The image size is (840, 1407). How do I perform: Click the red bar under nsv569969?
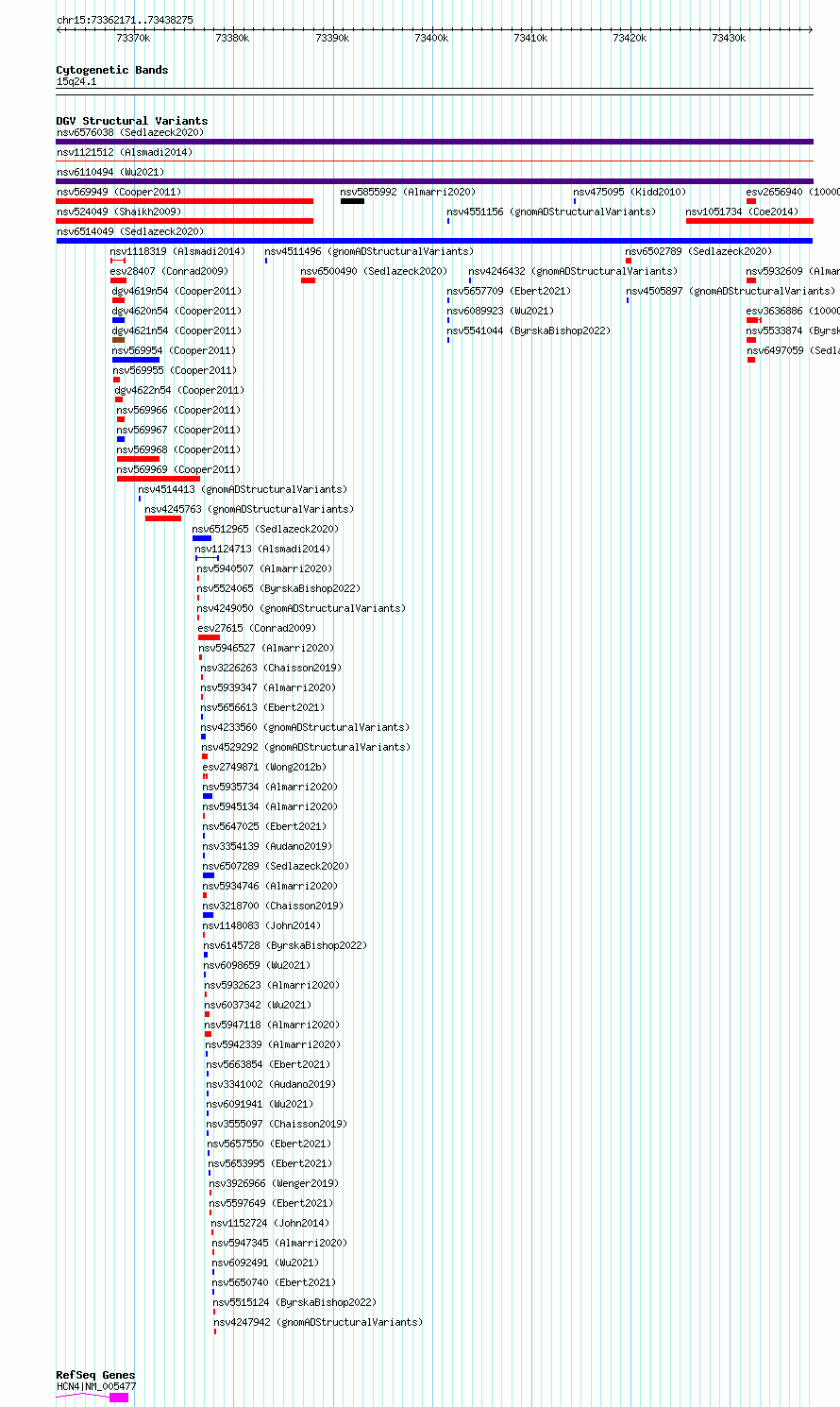pos(159,479)
